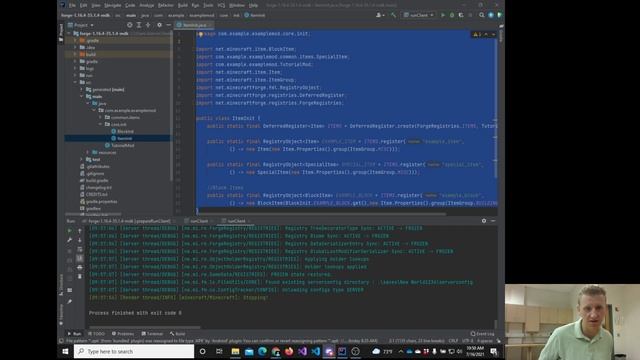Click the Windows taskbar search box
The image size is (640, 360).
click(134, 351)
